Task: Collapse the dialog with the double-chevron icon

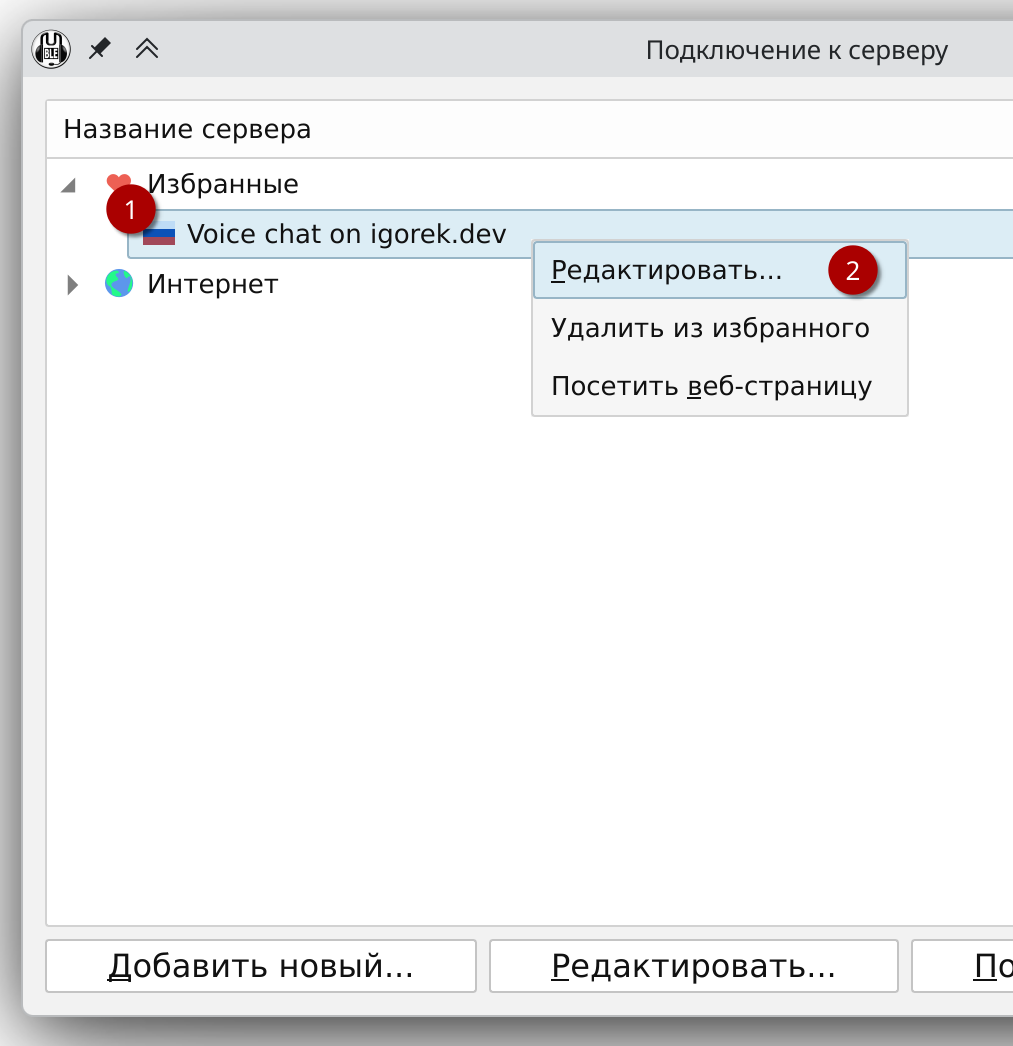Action: pos(146,48)
